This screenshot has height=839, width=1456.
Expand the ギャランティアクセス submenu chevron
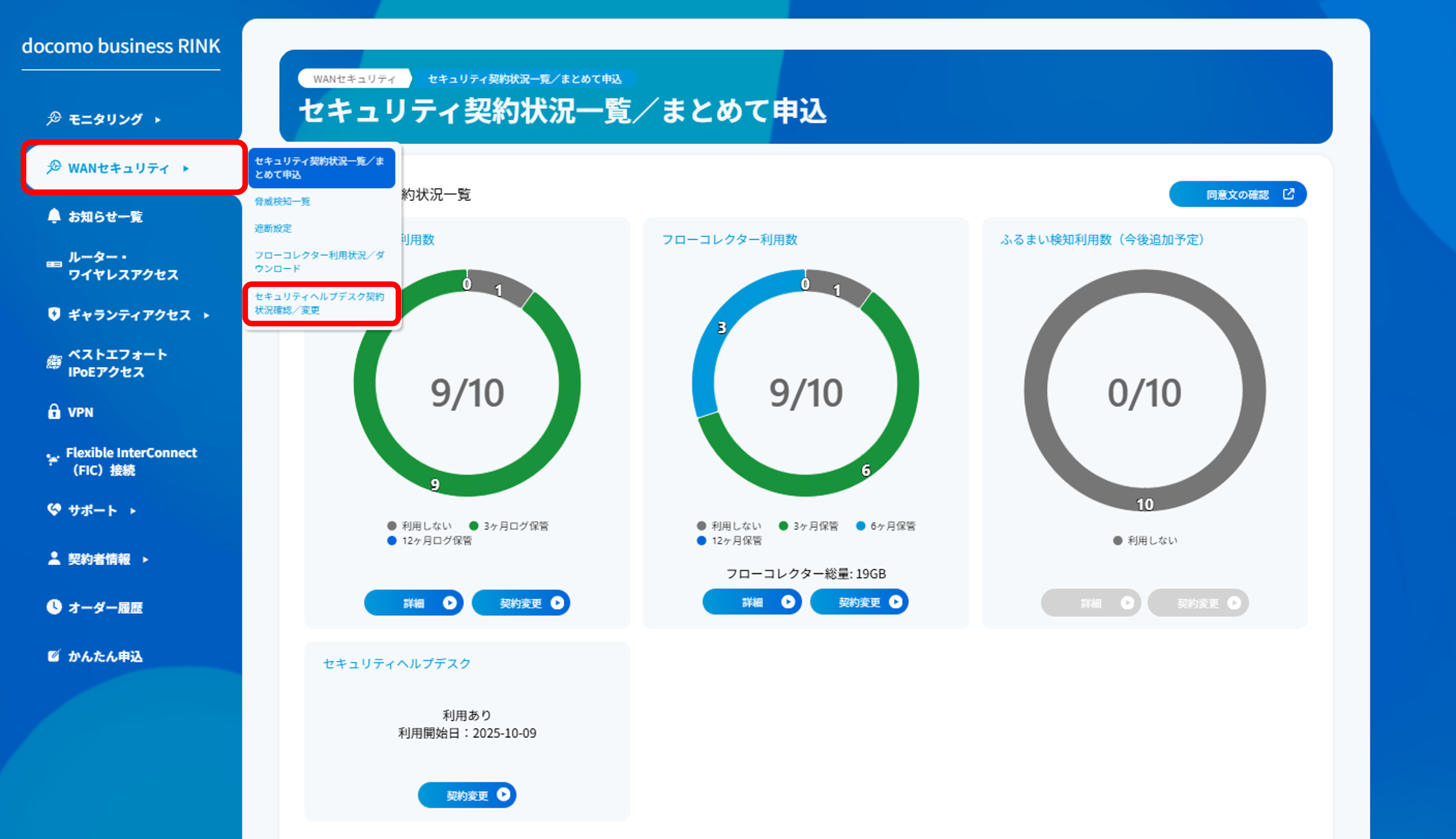coord(206,315)
